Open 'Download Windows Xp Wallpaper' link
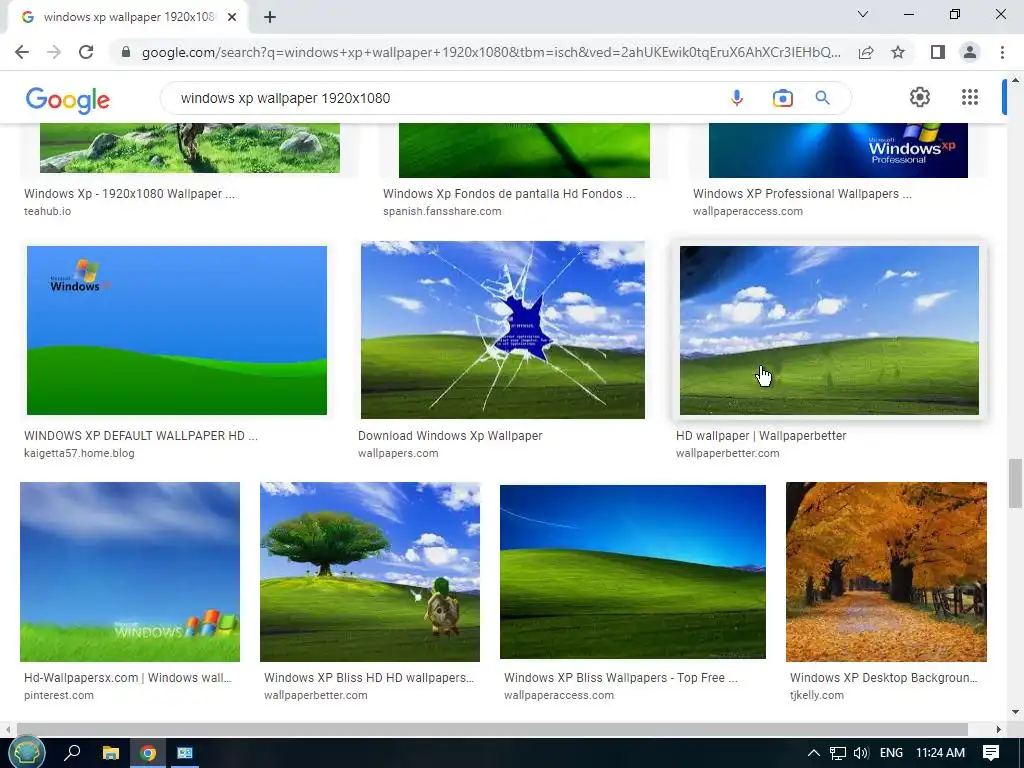Image resolution: width=1024 pixels, height=768 pixels. tap(450, 436)
